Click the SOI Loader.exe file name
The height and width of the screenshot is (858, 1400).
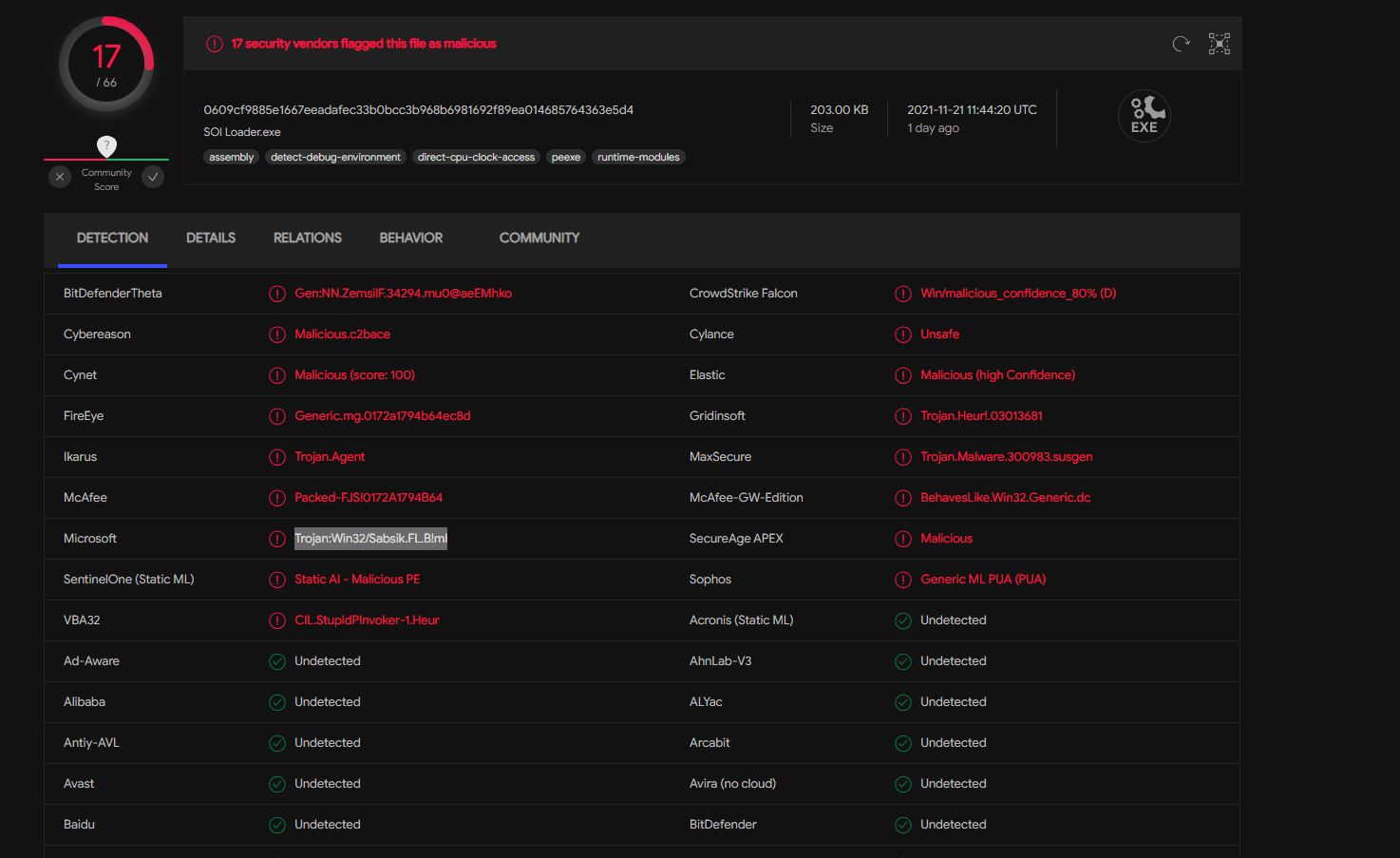pyautogui.click(x=242, y=132)
